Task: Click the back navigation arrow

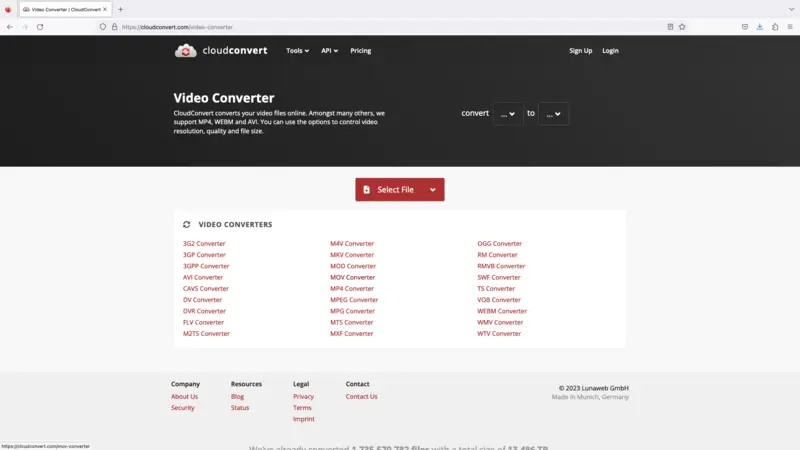Action: click(x=10, y=27)
